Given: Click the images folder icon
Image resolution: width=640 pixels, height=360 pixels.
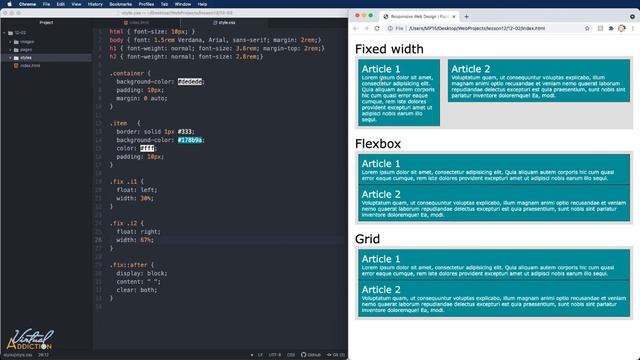Looking at the screenshot, I should 16,42.
